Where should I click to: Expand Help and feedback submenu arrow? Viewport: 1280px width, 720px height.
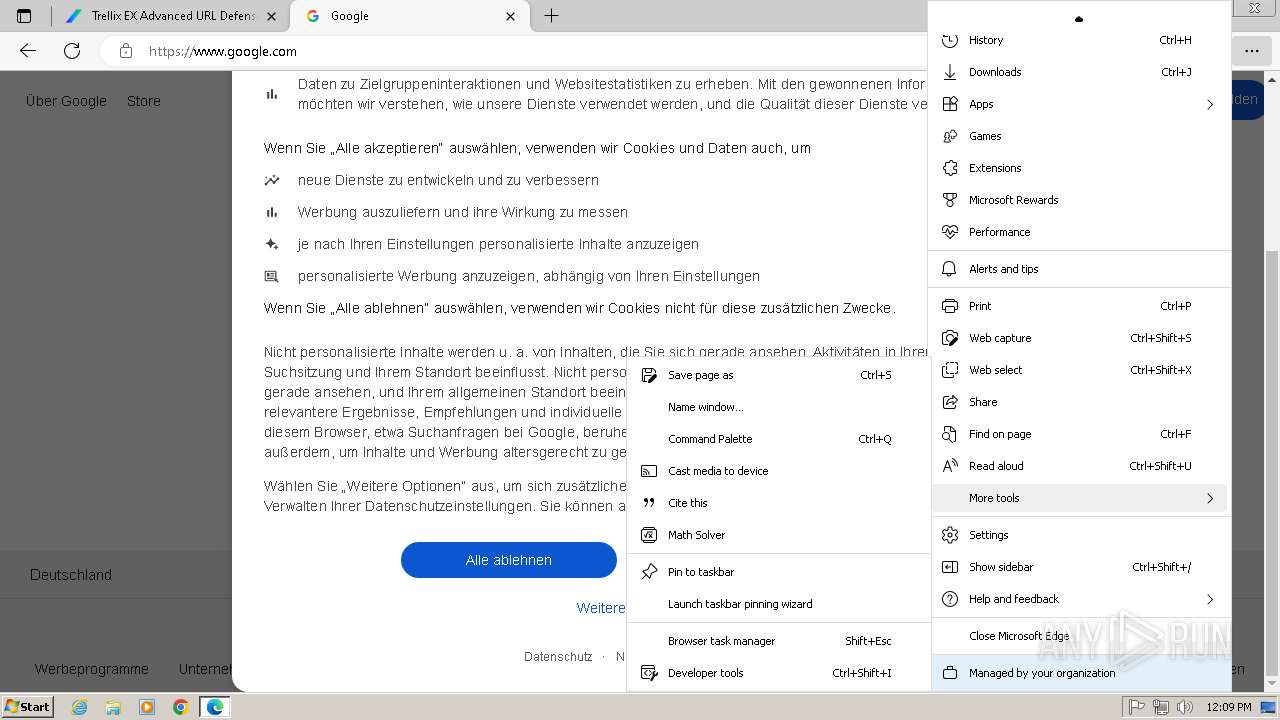point(1210,599)
